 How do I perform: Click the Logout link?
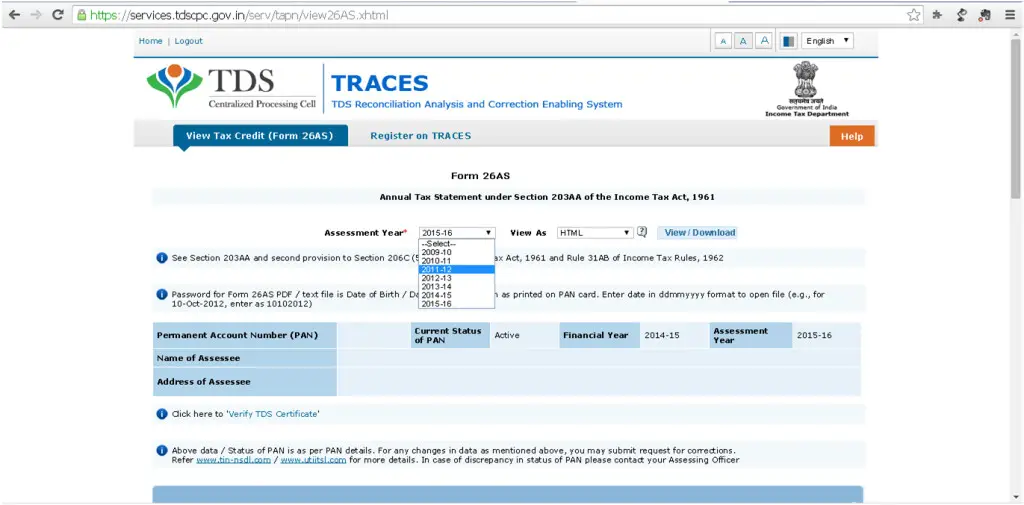[x=189, y=41]
